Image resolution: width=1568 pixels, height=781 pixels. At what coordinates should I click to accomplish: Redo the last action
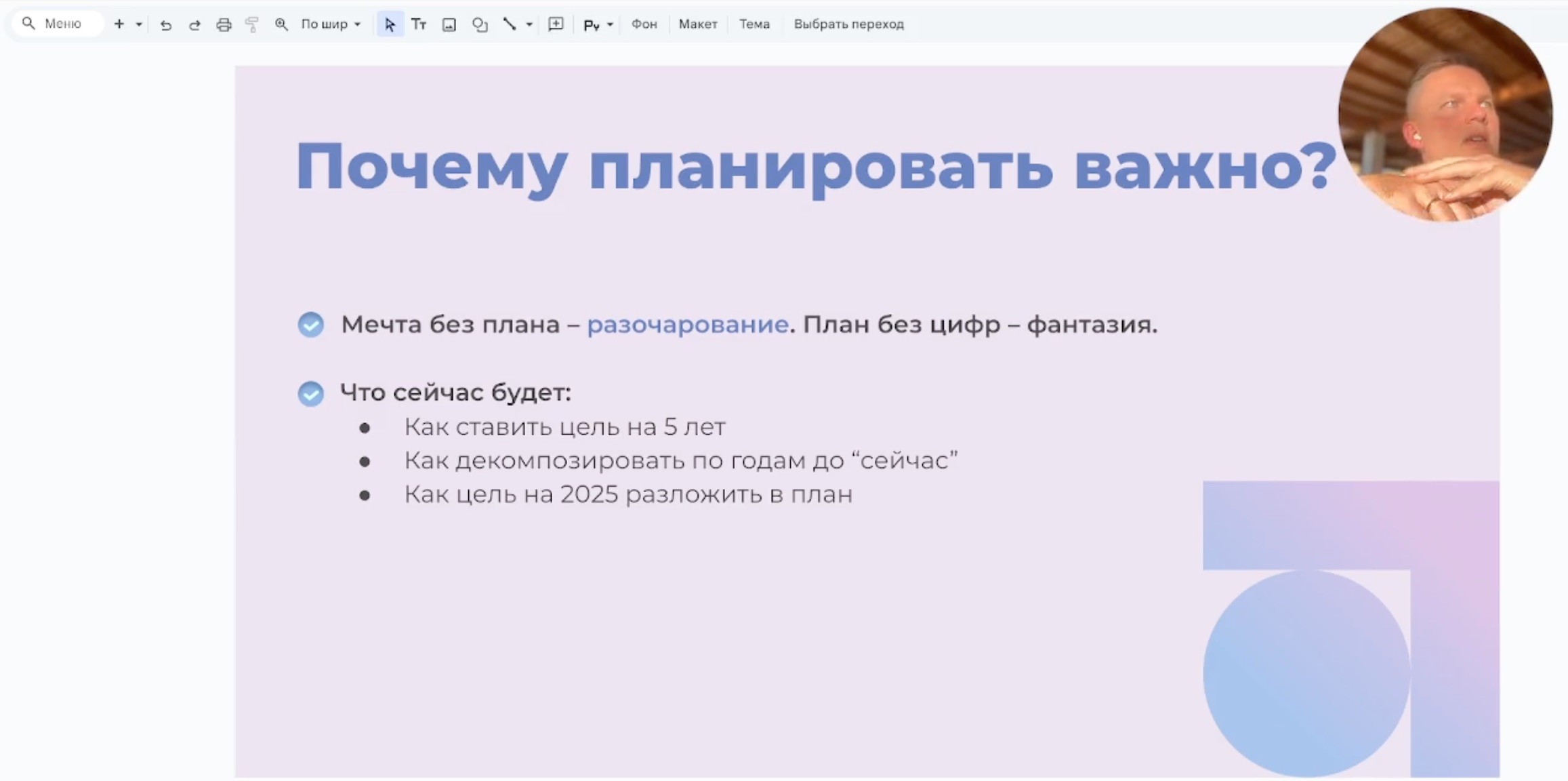pos(194,25)
